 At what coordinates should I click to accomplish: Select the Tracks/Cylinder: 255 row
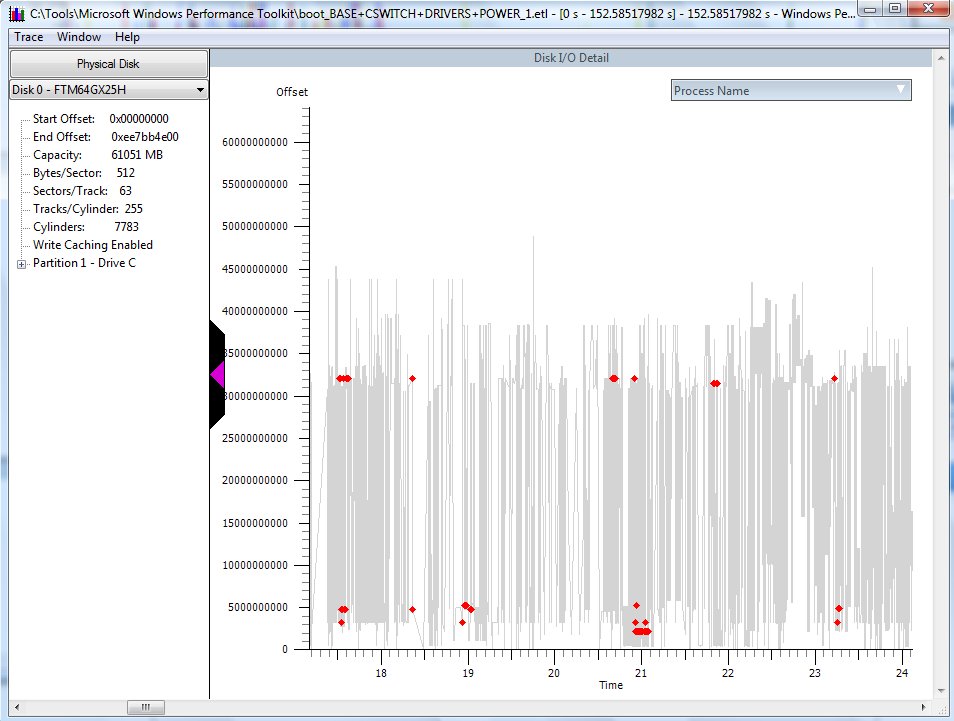coord(88,209)
